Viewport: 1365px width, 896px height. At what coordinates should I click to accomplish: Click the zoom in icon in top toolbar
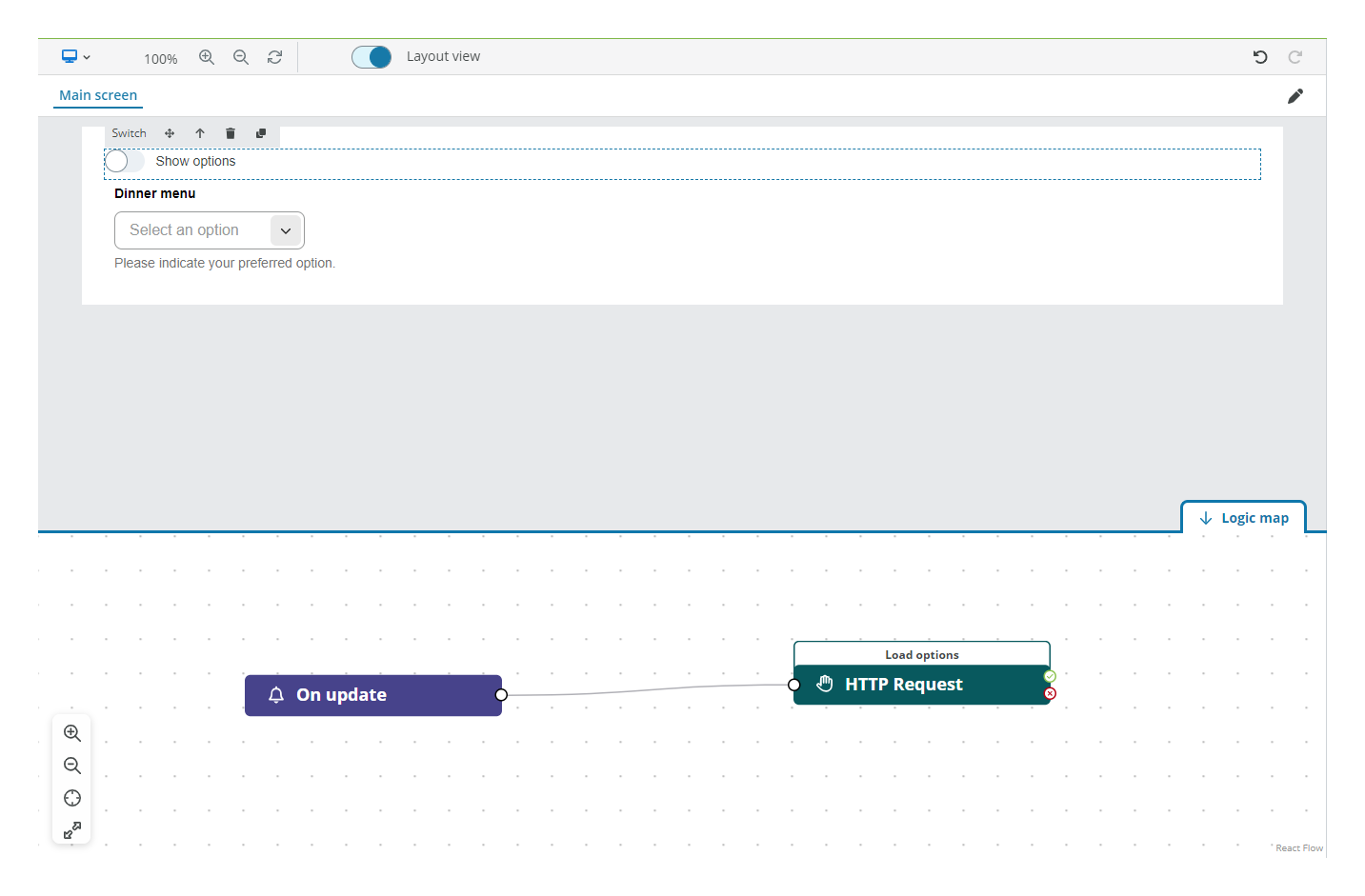(206, 57)
